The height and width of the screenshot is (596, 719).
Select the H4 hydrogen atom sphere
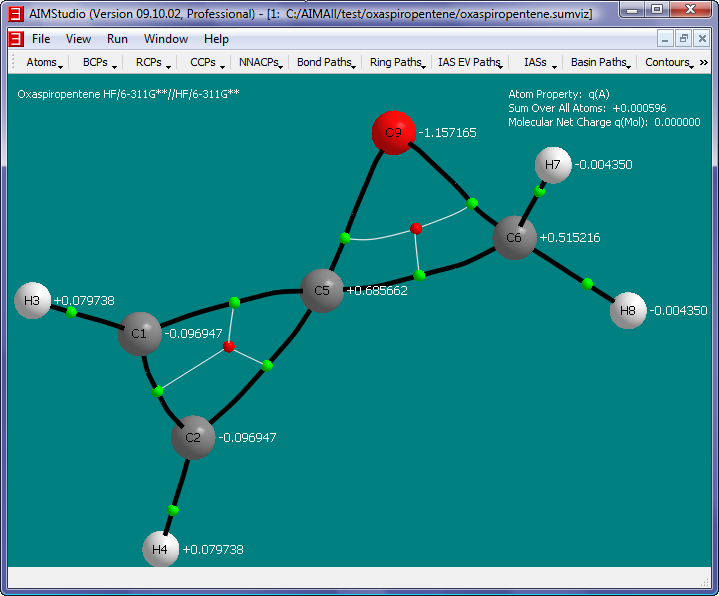tap(160, 549)
